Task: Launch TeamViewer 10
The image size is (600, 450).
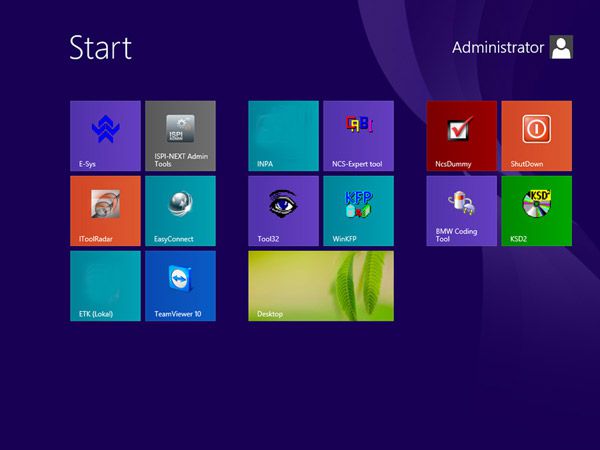Action: [x=180, y=286]
